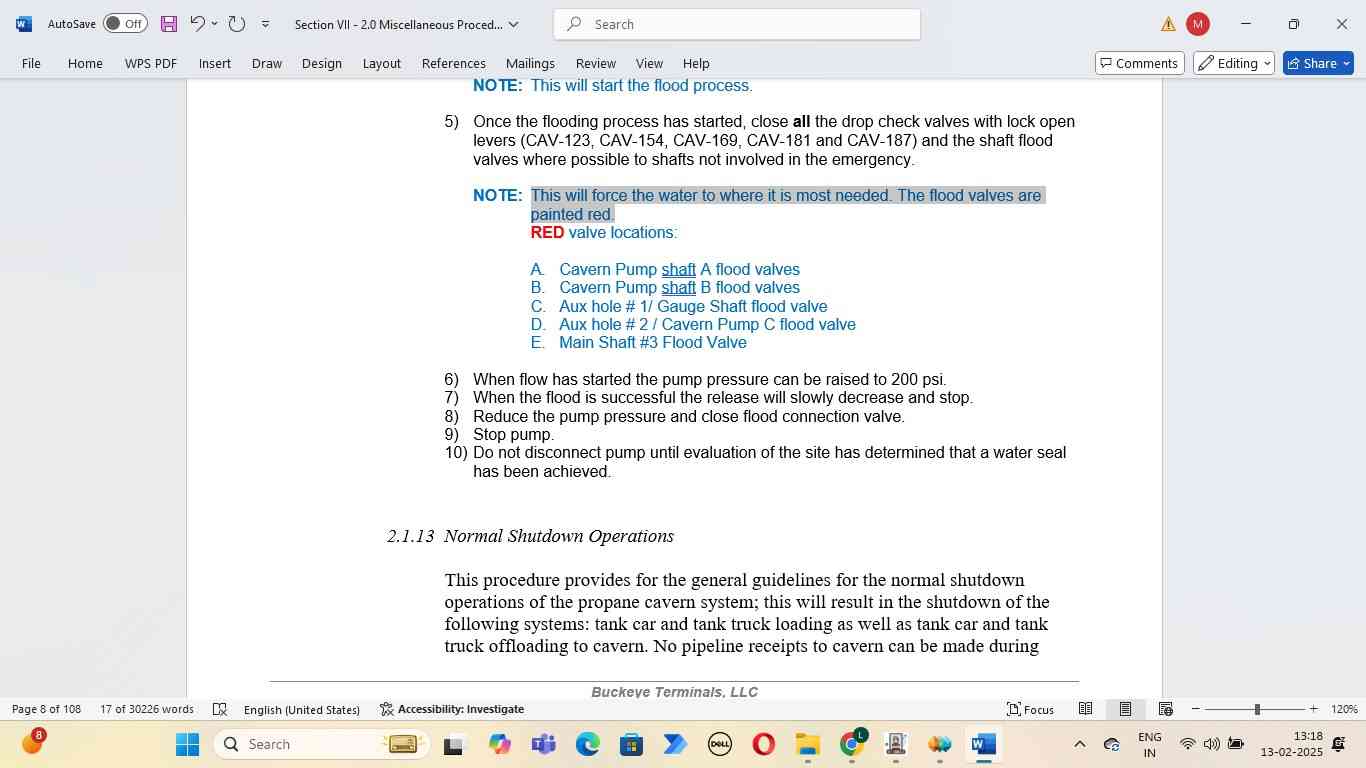Click the Redo/Repeat icon
1366x768 pixels.
(237, 24)
